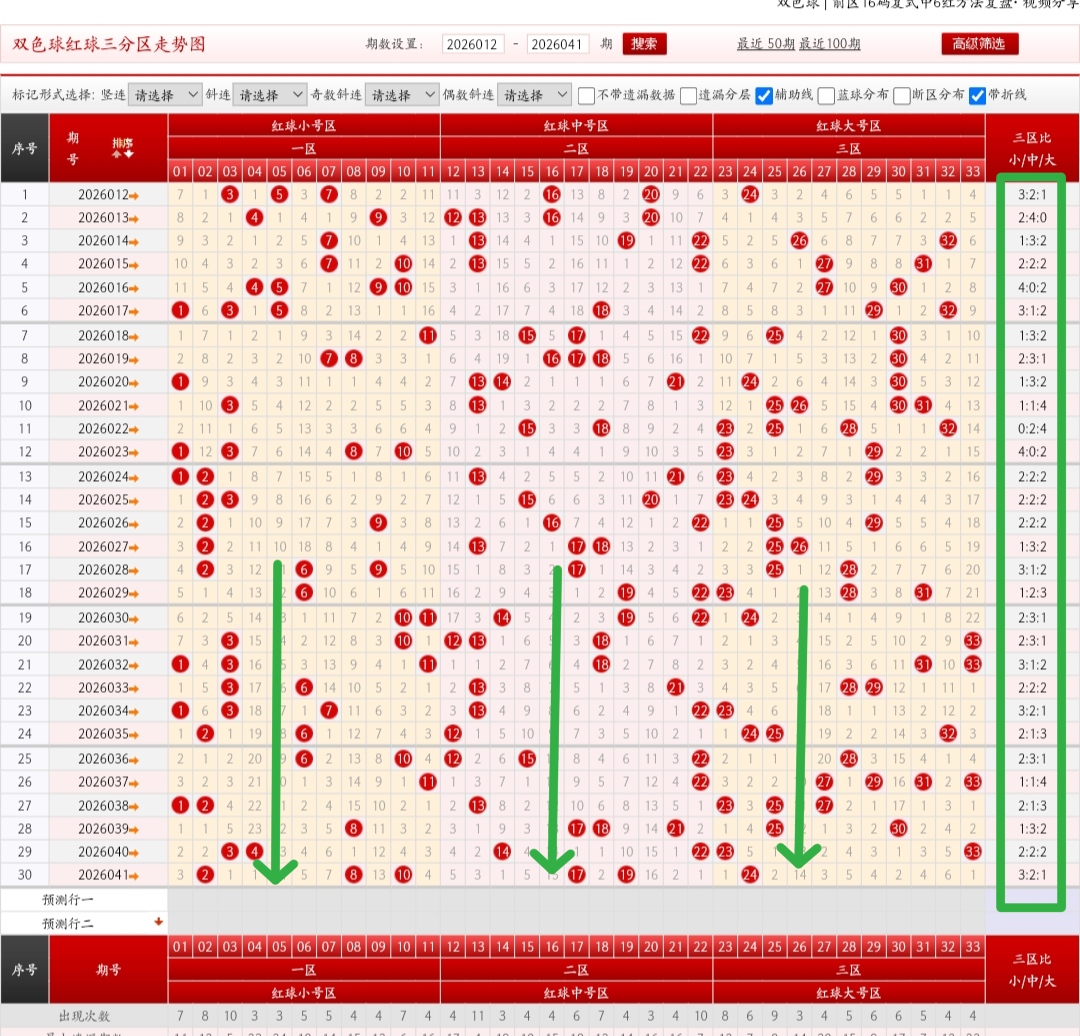Screen dimensions: 1080x1036
Task: Select red ball 11 in row 2026018
Action: click(428, 335)
